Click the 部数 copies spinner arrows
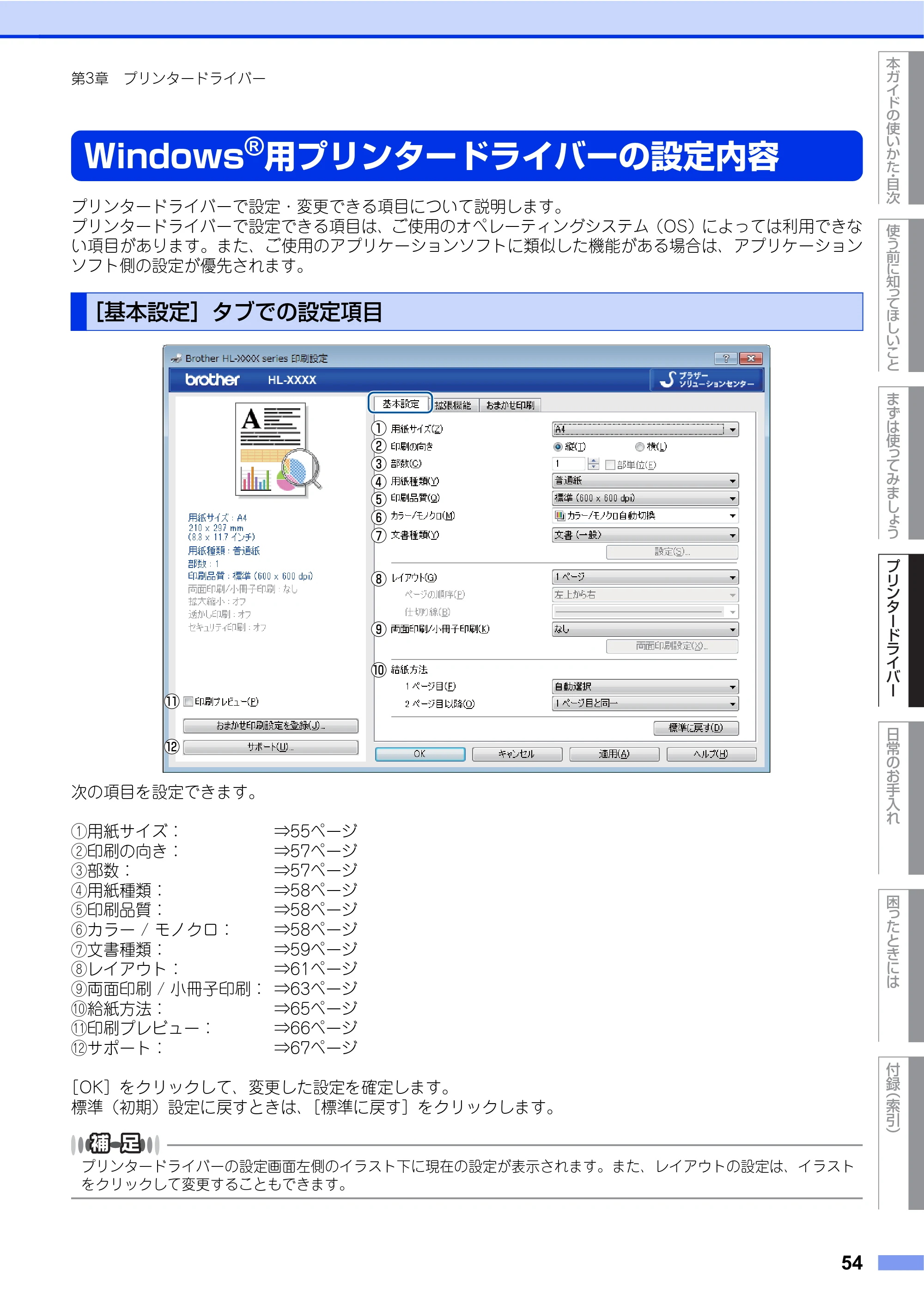The width and height of the screenshot is (924, 1306). 593,464
